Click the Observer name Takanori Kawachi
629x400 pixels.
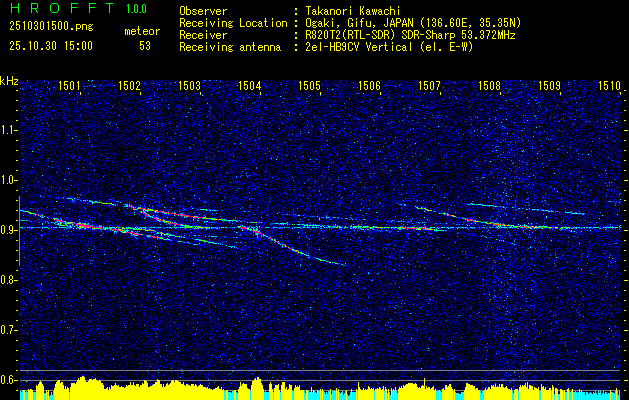click(x=353, y=11)
